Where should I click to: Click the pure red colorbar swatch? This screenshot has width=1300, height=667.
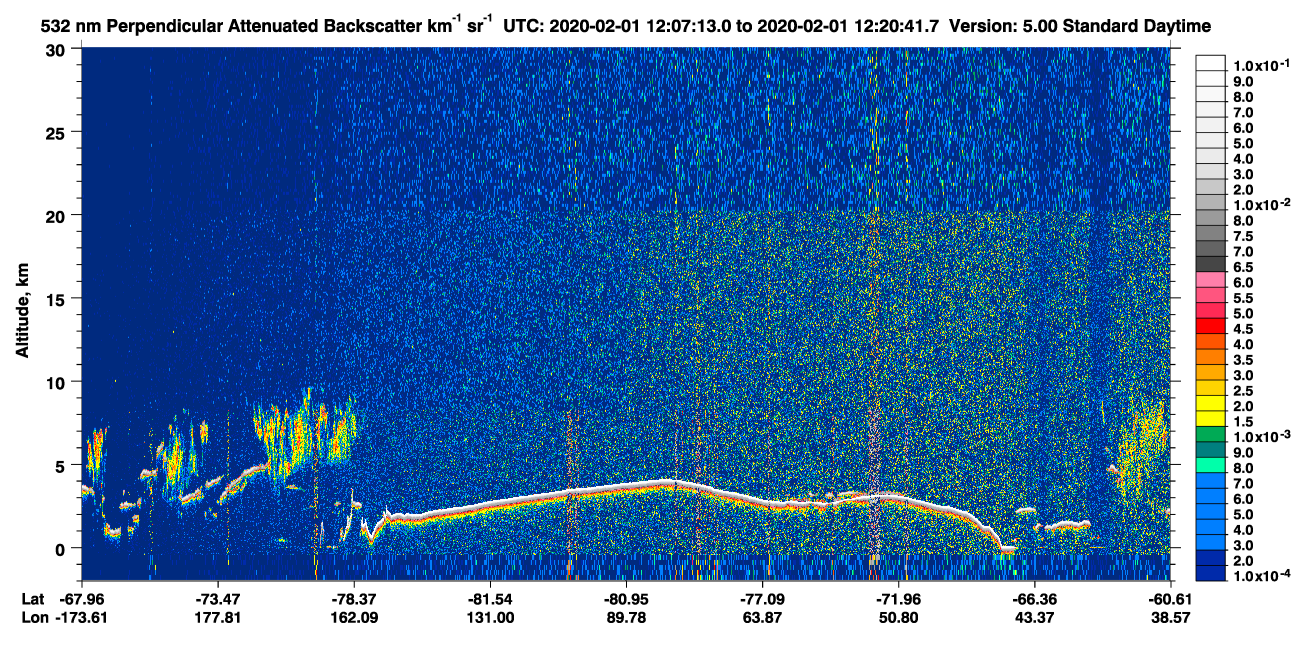point(1210,326)
